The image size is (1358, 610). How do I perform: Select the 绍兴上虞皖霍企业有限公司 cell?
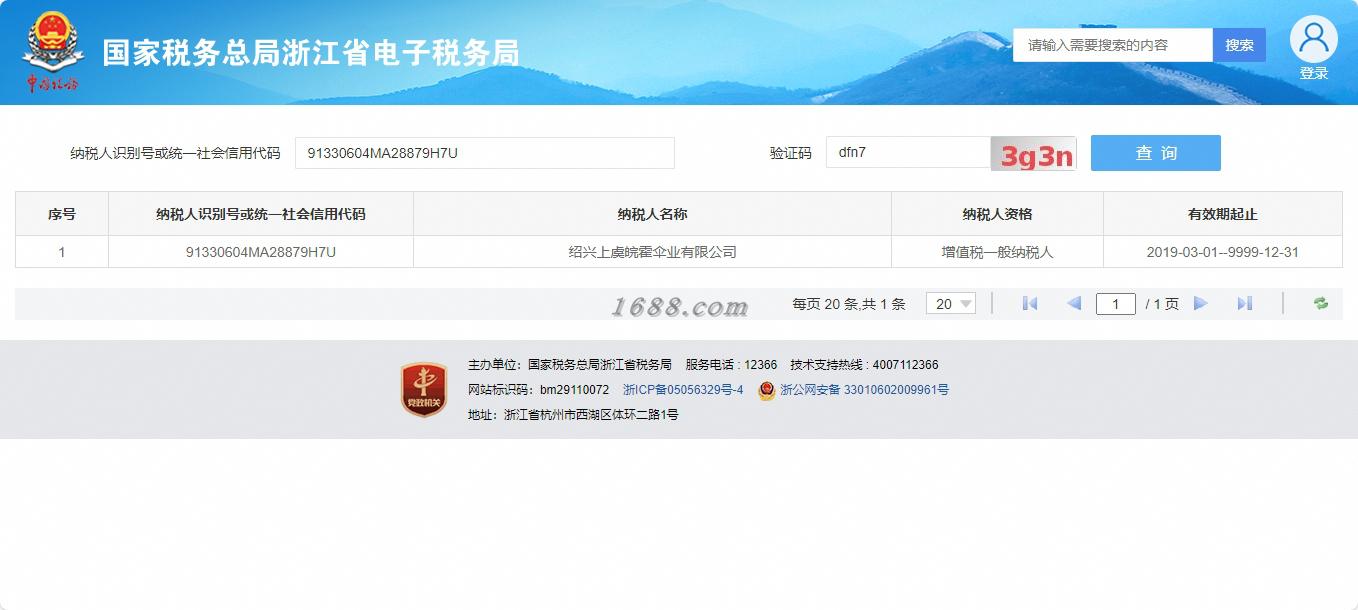pos(652,252)
